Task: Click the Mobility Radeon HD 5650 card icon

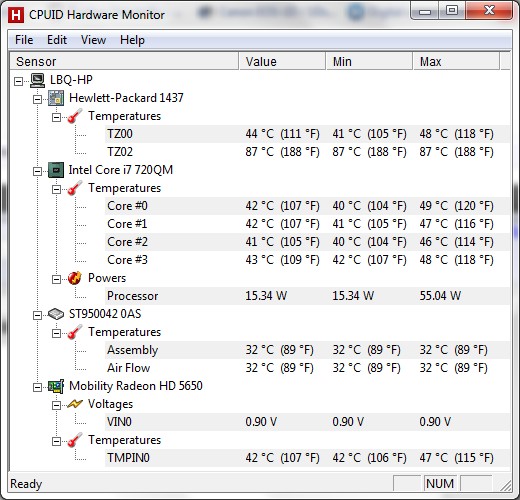Action: [x=56, y=386]
